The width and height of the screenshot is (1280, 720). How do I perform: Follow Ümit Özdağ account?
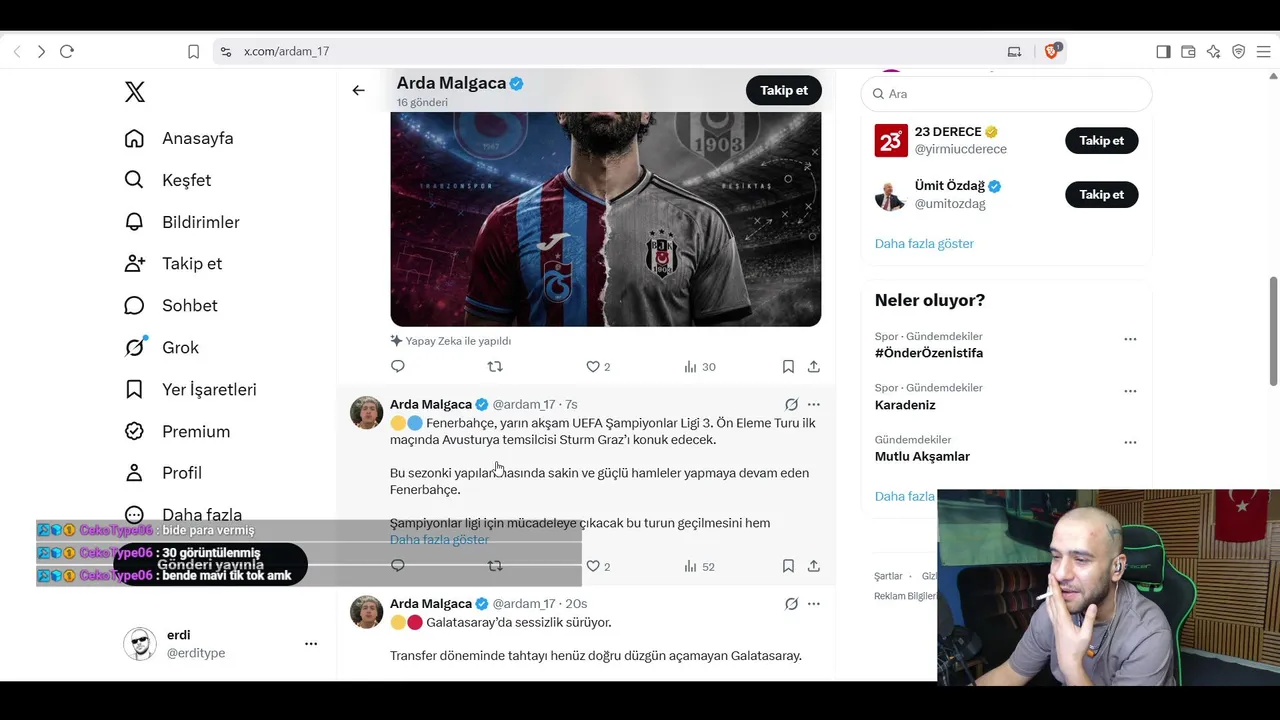[1102, 194]
